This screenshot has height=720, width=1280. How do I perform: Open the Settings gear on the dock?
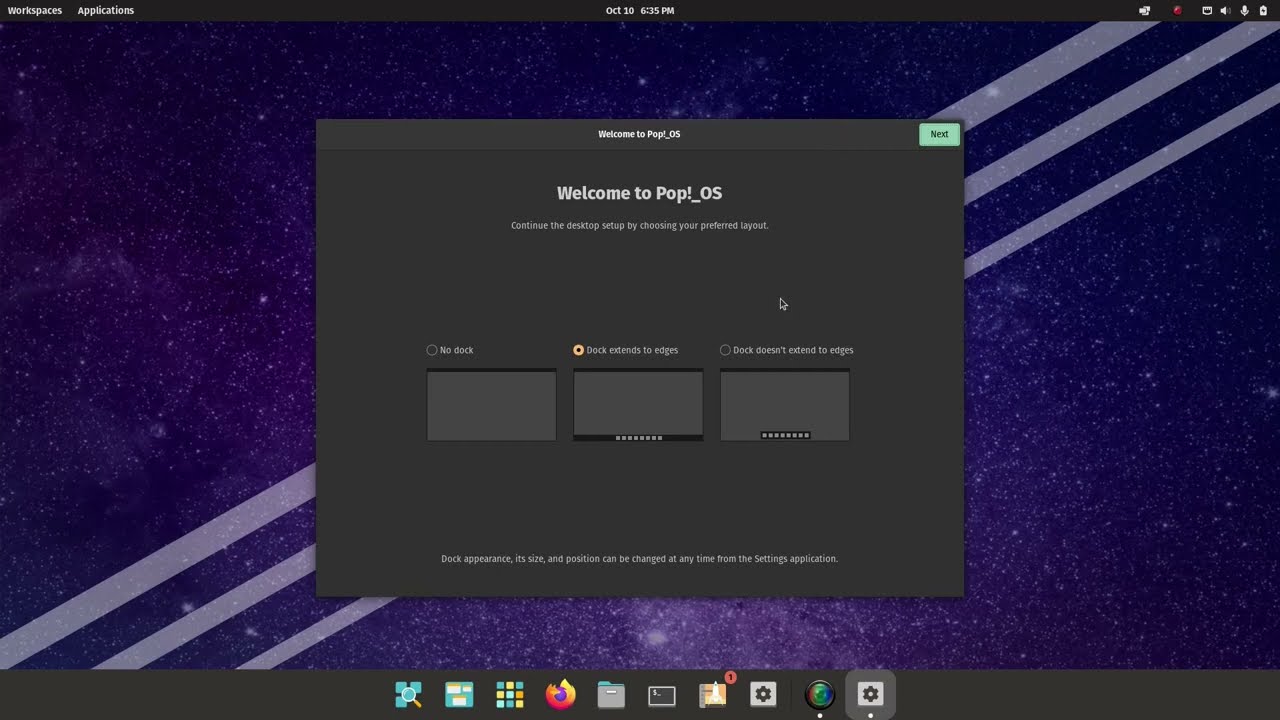[763, 694]
